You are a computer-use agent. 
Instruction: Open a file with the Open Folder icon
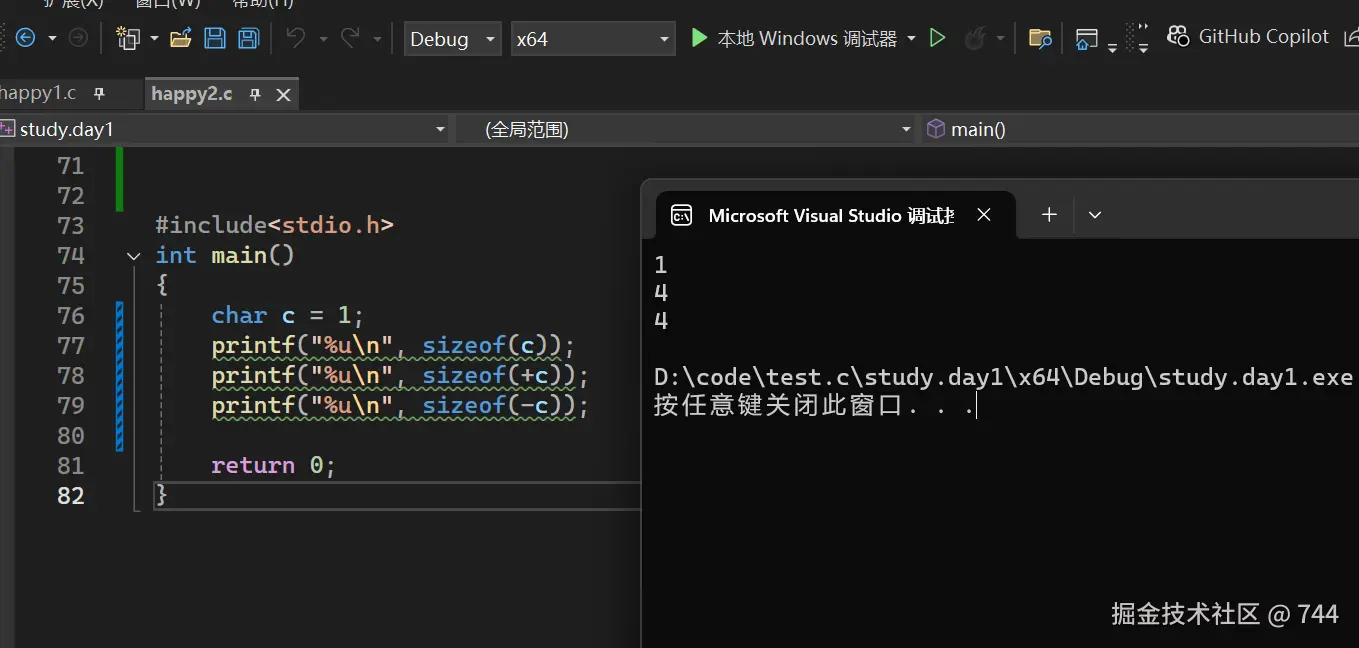[x=181, y=38]
